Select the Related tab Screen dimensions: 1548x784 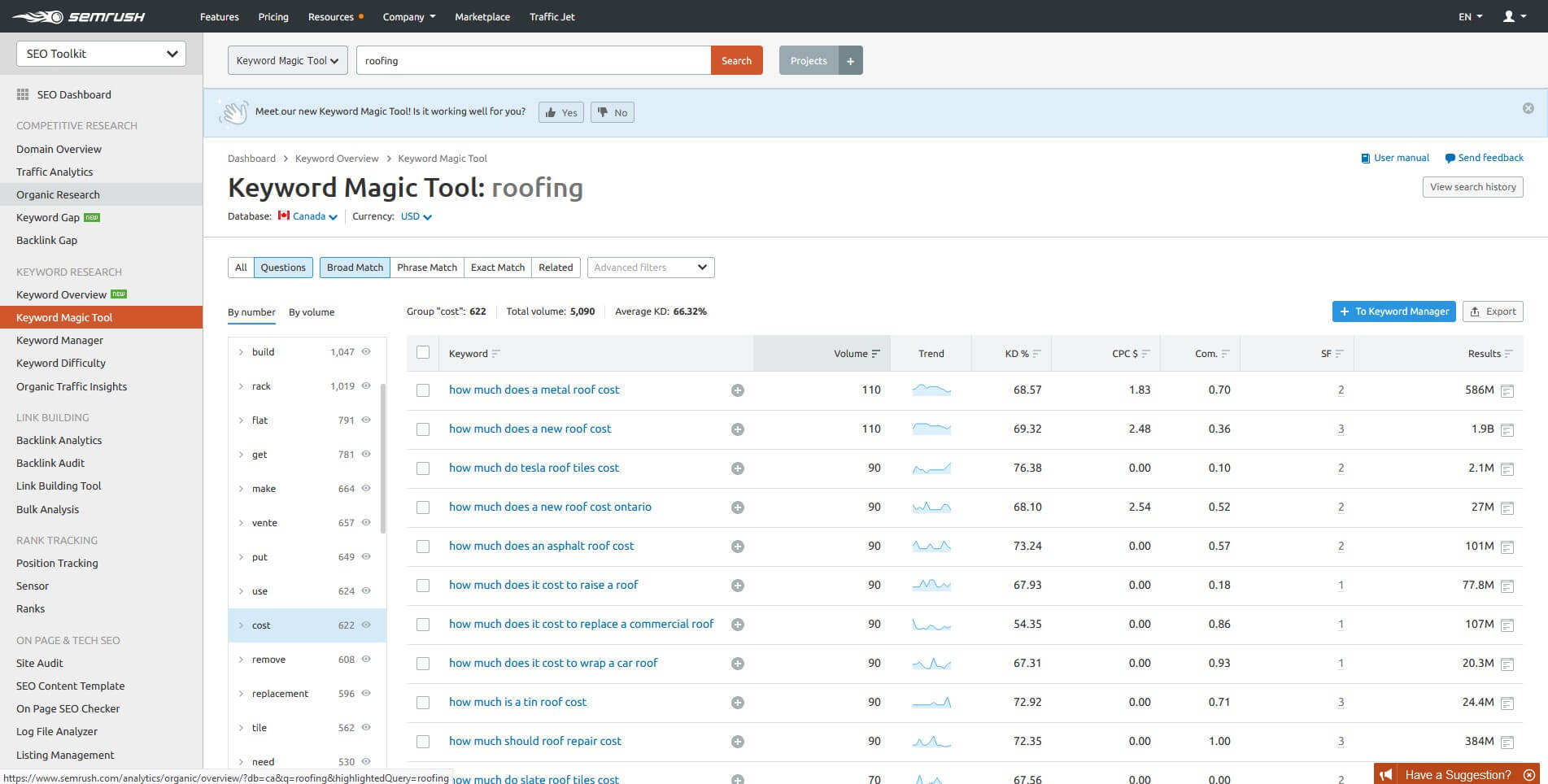coord(556,268)
